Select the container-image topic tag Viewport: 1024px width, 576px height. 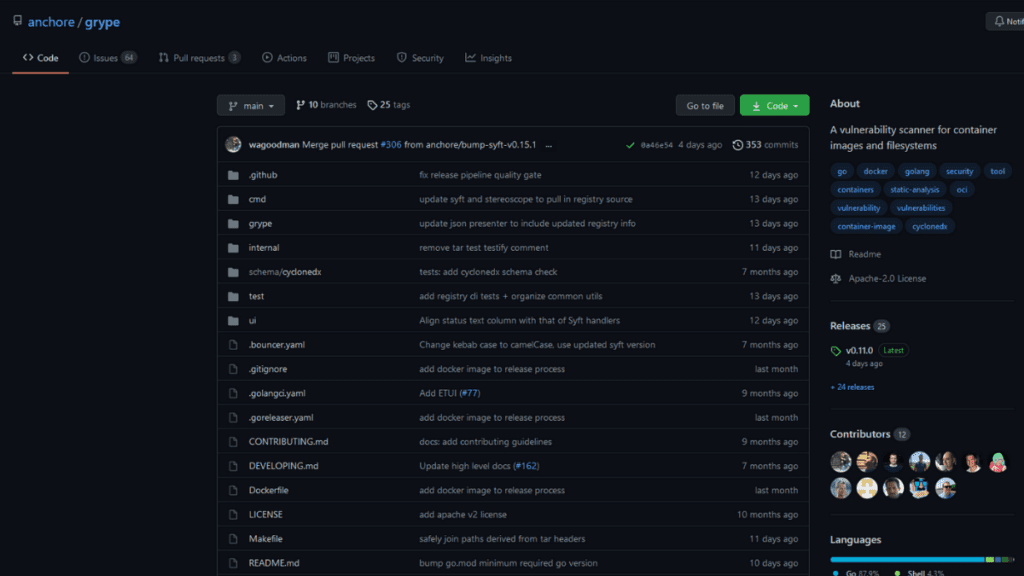coord(866,226)
